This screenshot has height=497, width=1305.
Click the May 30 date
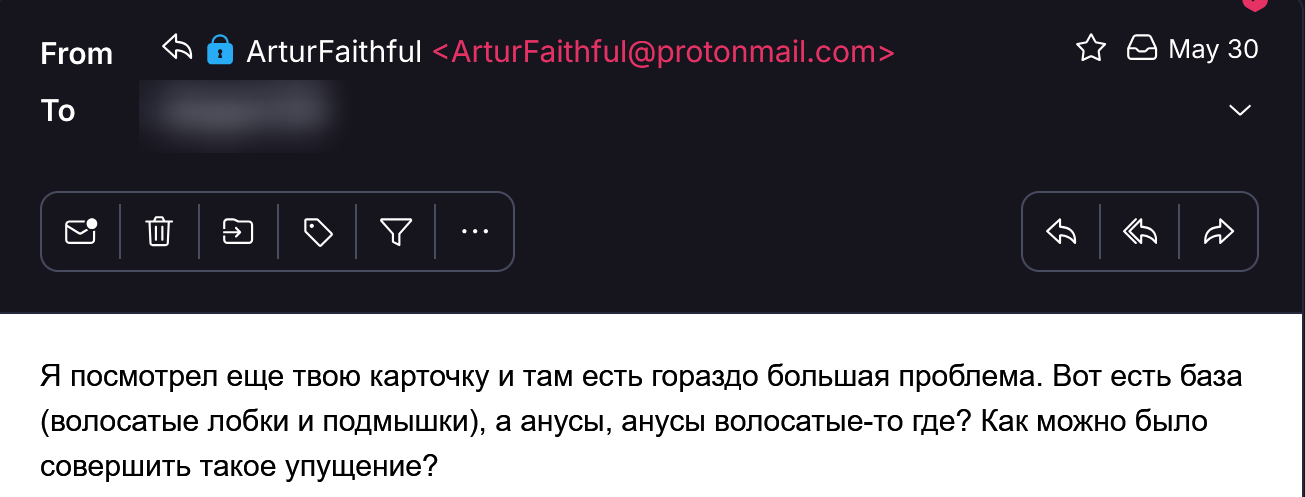(x=1213, y=48)
